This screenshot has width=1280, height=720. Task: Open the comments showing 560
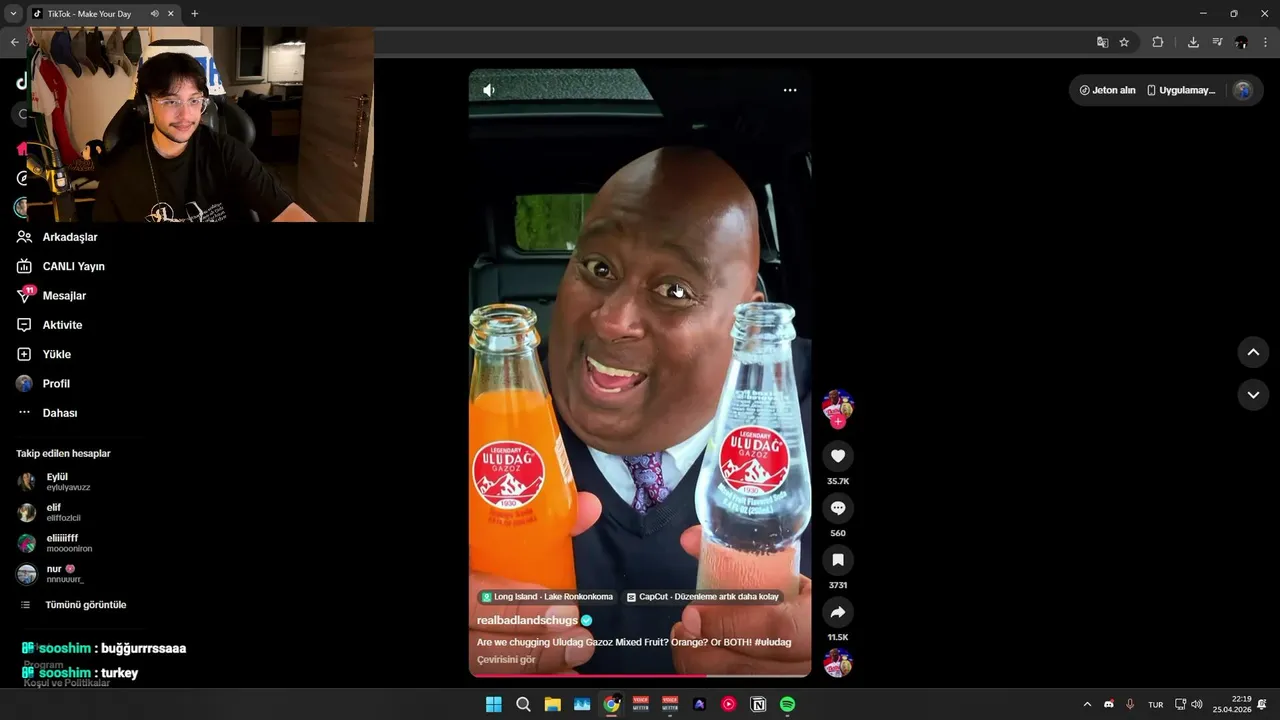[x=838, y=508]
